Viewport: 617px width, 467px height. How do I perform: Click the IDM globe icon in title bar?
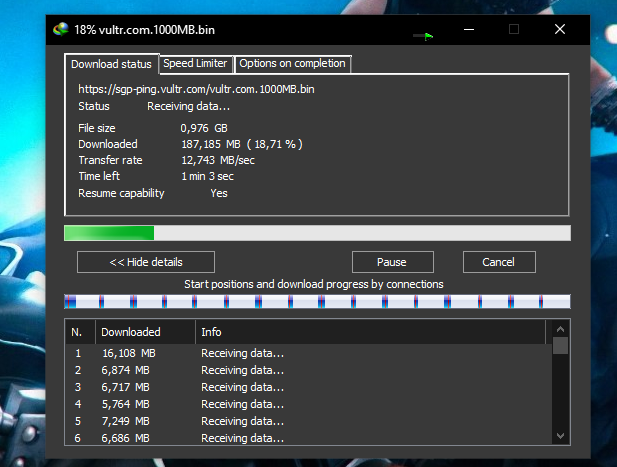click(61, 30)
